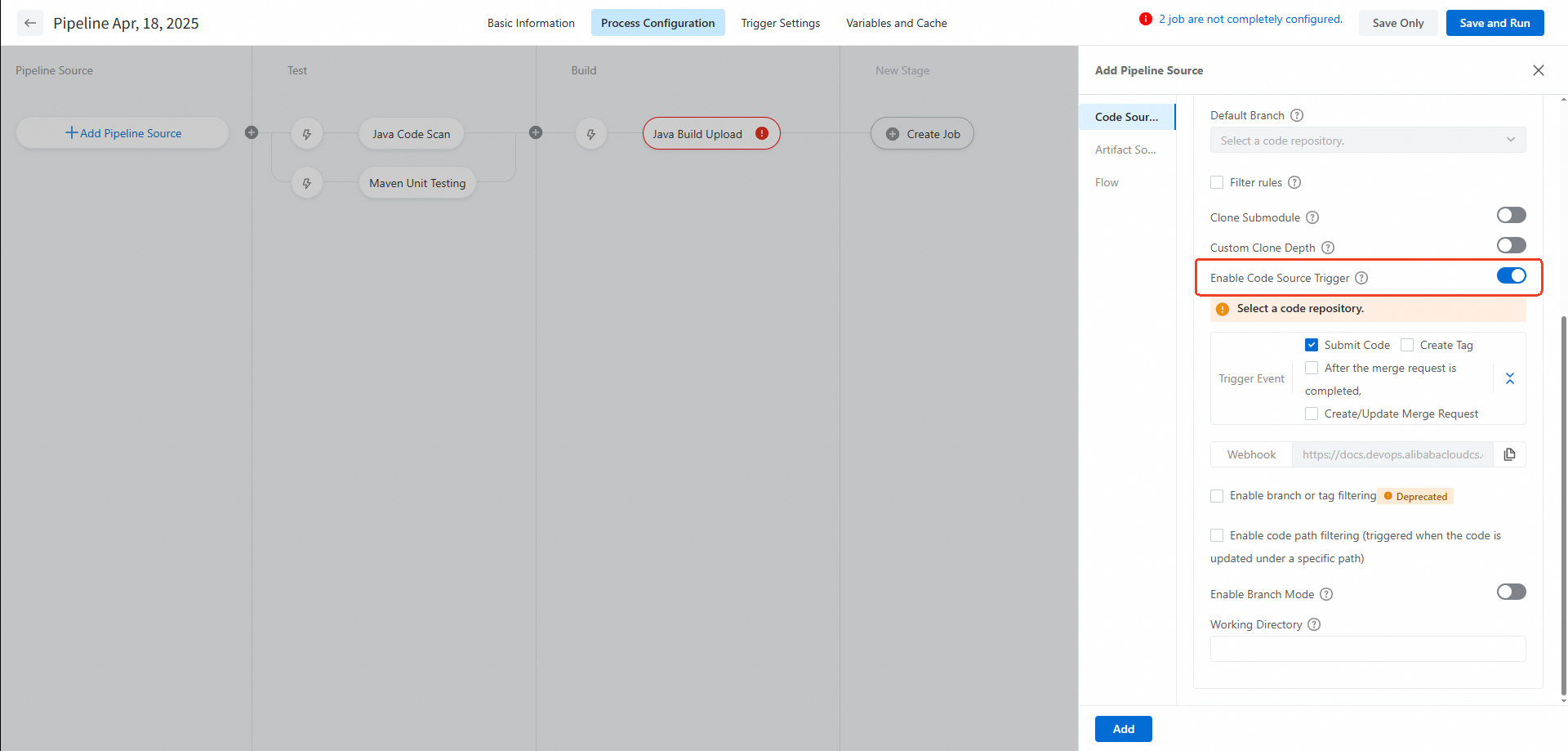
Task: Close the Add Pipeline Source panel
Action: click(x=1539, y=70)
